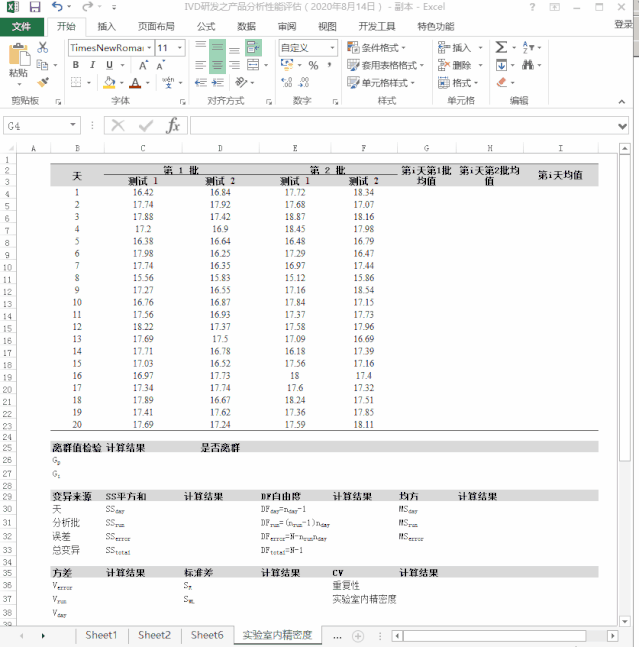This screenshot has width=639, height=647.
Task: Click the Paste clipboard icon
Action: pyautogui.click(x=18, y=57)
